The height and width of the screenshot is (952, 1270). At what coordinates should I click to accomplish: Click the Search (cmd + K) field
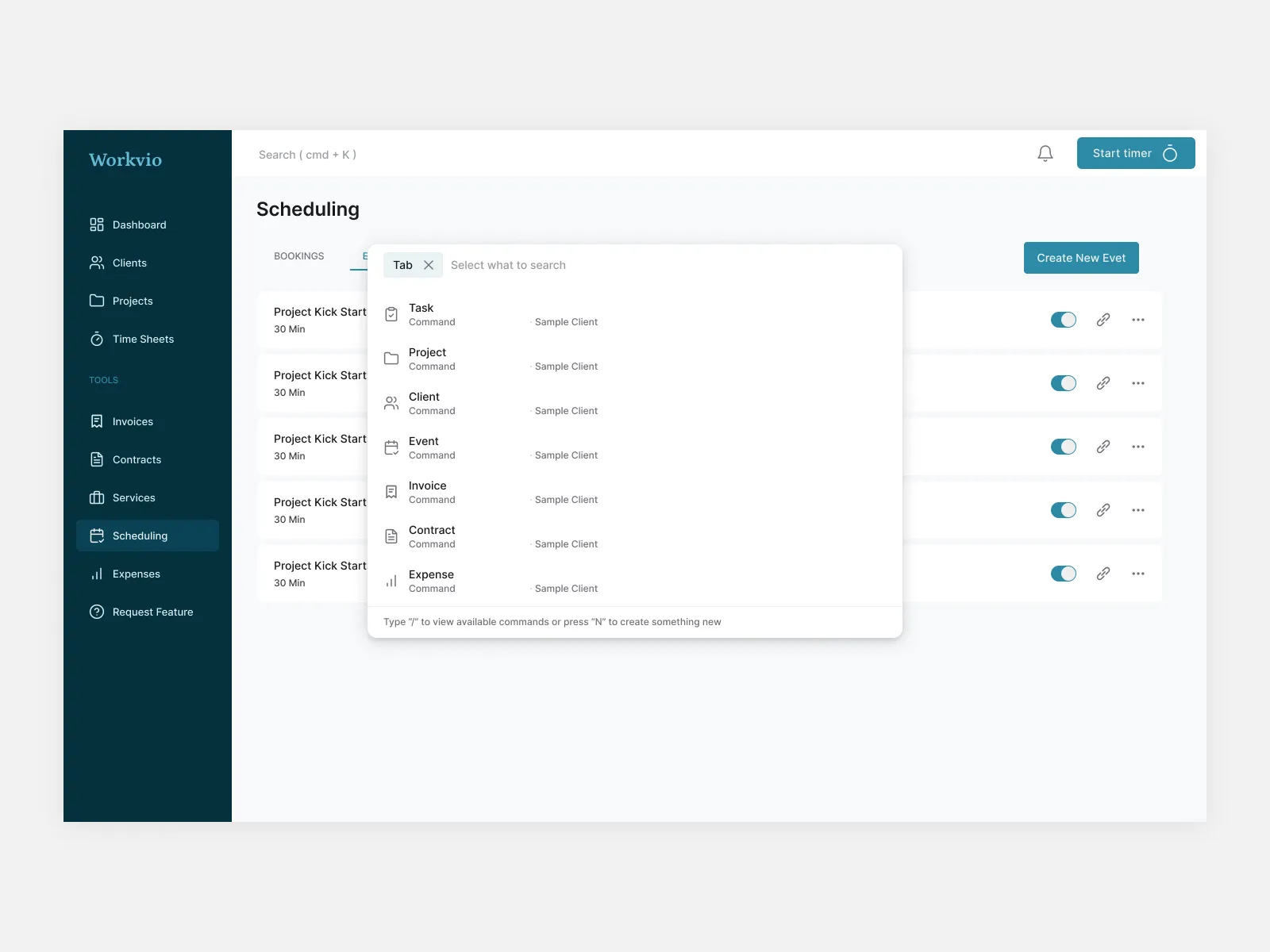pos(308,155)
